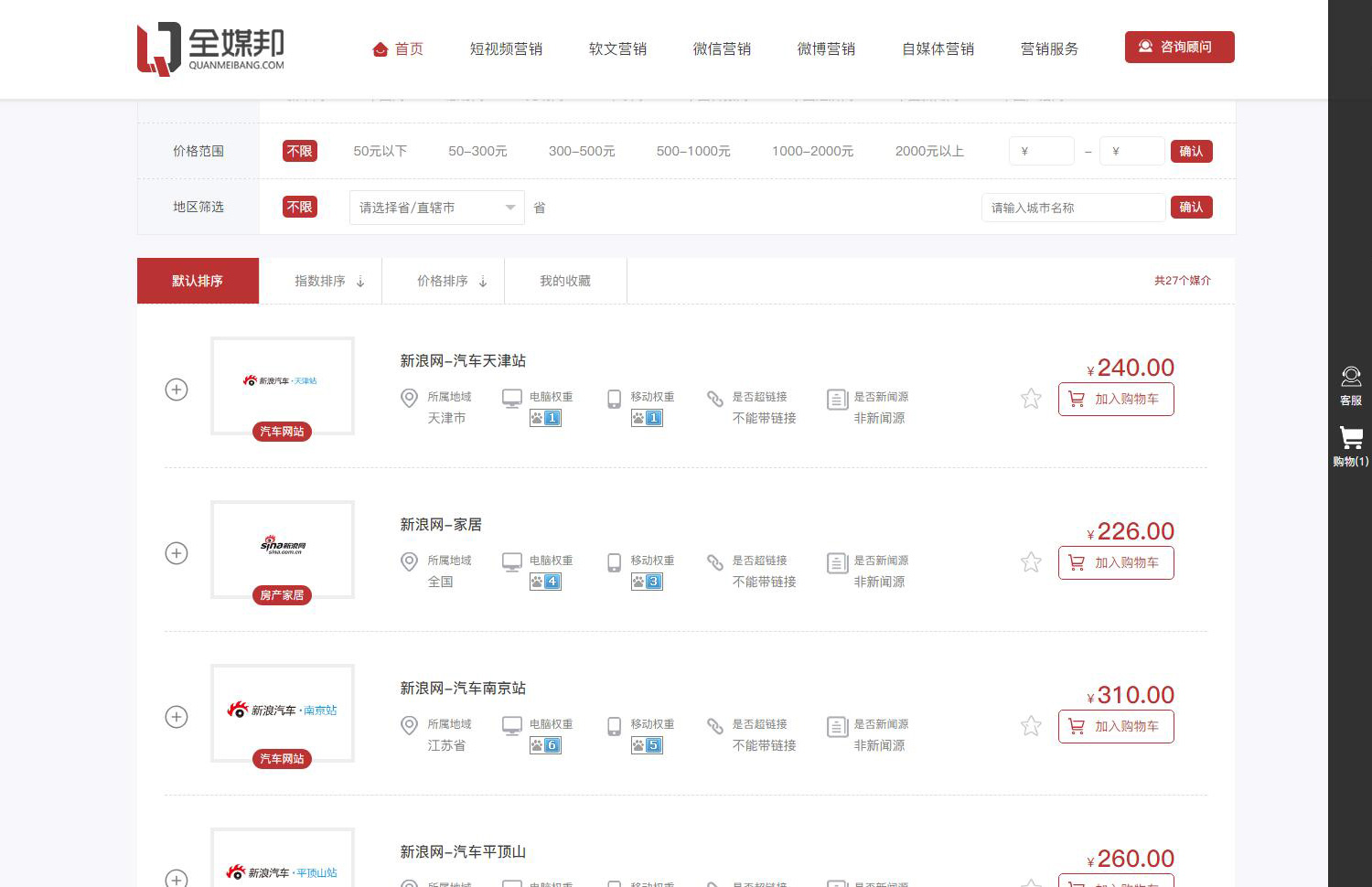
Task: Open 微博营销 menu
Action: pos(826,49)
